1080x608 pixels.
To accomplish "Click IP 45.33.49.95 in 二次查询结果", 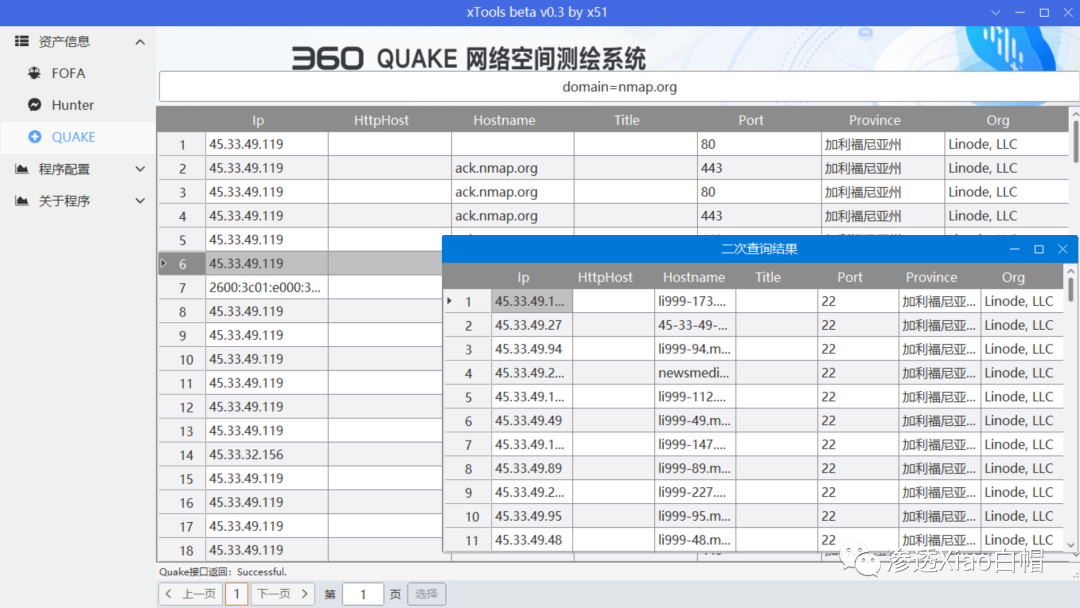I will click(x=528, y=516).
